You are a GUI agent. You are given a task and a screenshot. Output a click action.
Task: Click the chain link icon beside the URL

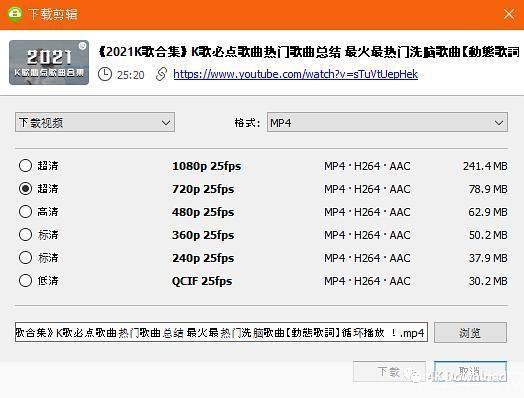coord(161,74)
